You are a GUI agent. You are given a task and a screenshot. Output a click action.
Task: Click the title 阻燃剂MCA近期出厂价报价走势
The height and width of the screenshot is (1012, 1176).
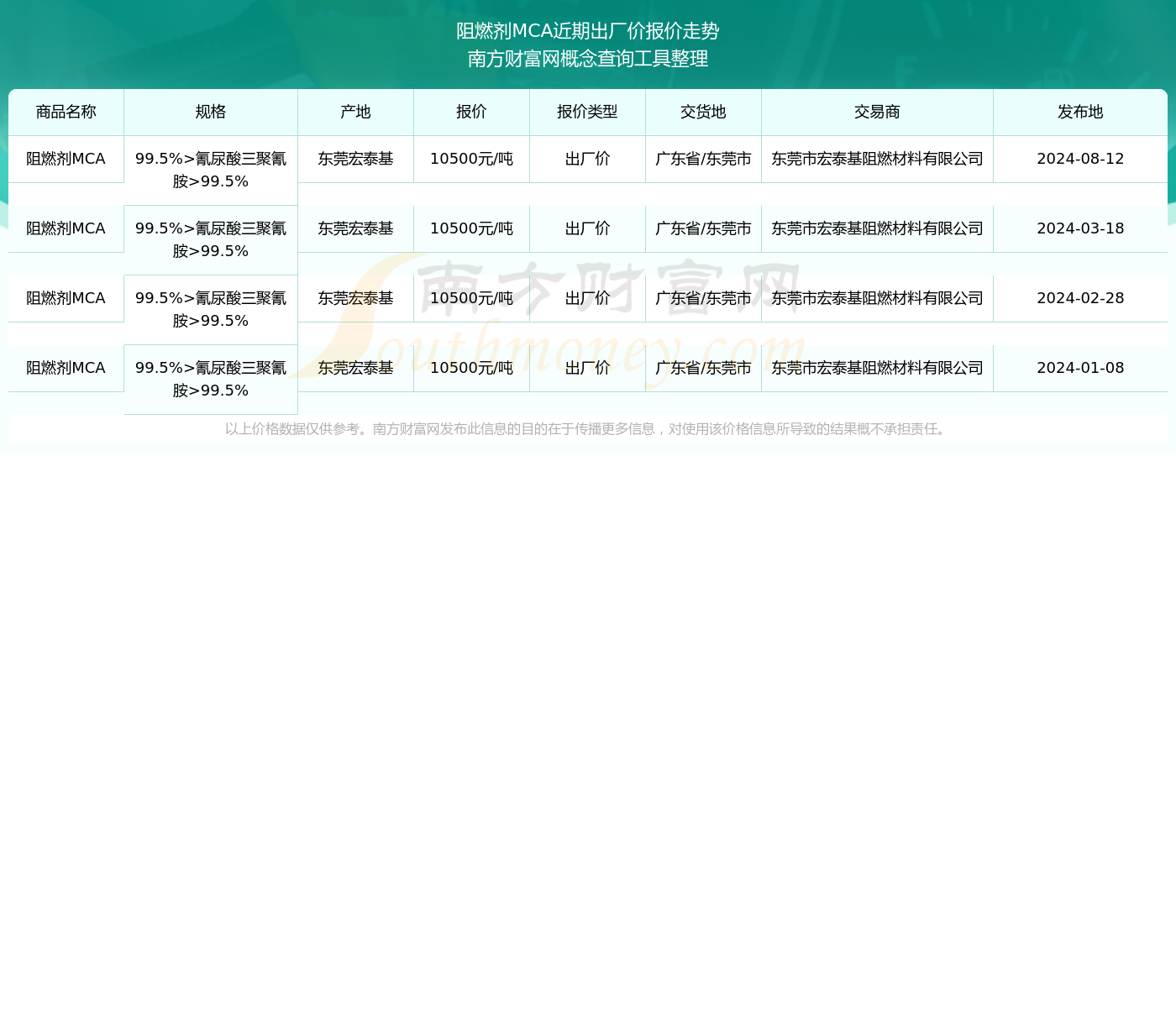pyautogui.click(x=588, y=31)
